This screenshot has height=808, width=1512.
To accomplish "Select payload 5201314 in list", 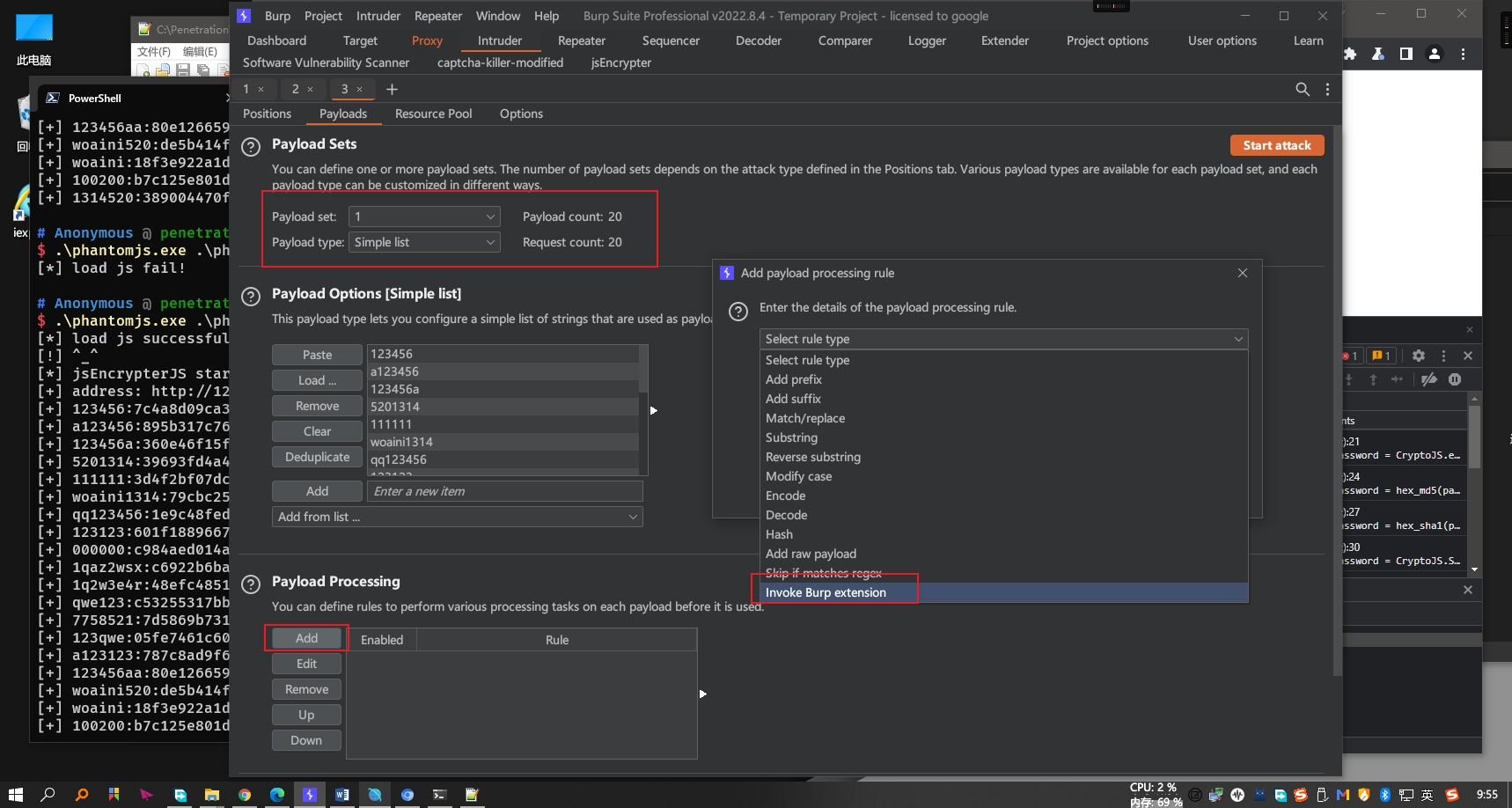I will tap(503, 407).
